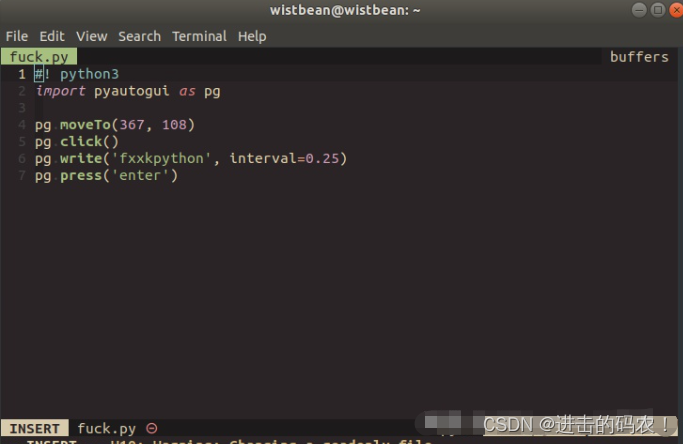Viewport: 683px width, 444px height.
Task: Open the Search menu
Action: (x=139, y=36)
